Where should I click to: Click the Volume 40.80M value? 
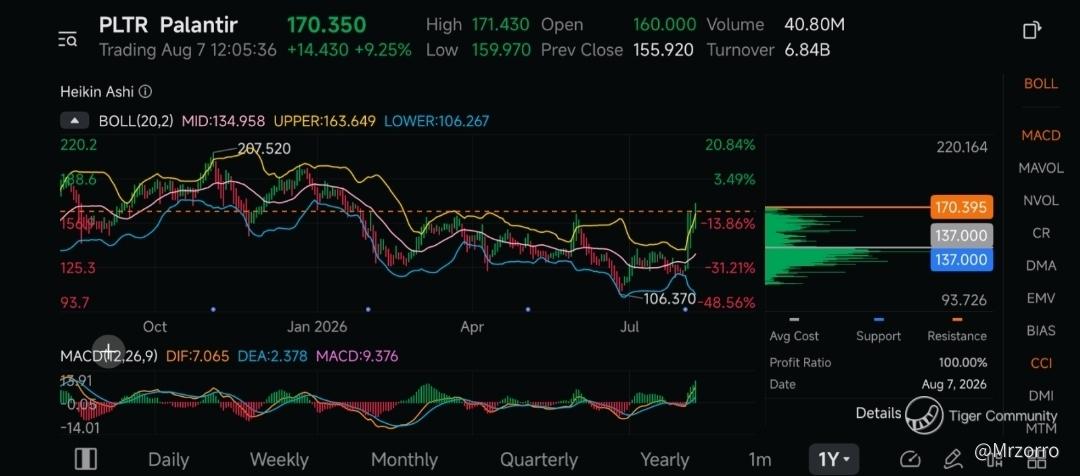coord(814,25)
